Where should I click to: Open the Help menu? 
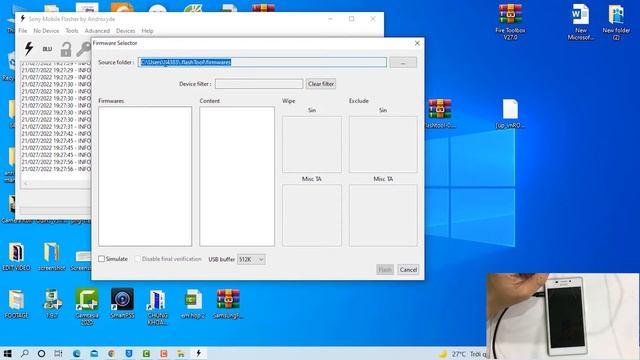point(147,31)
